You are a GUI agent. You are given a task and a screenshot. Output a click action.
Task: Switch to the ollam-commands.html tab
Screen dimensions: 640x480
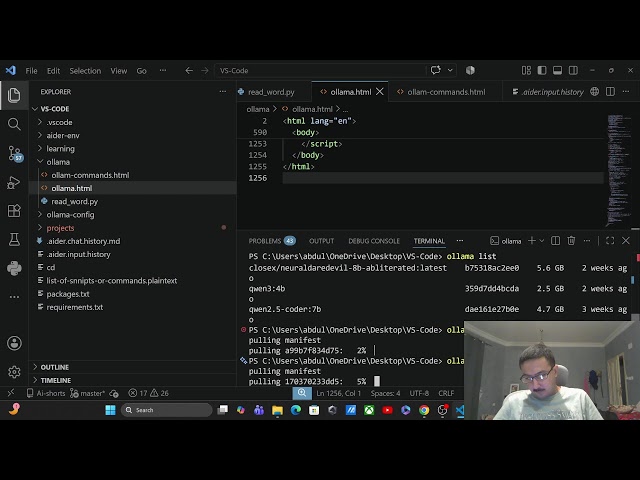pyautogui.click(x=446, y=92)
